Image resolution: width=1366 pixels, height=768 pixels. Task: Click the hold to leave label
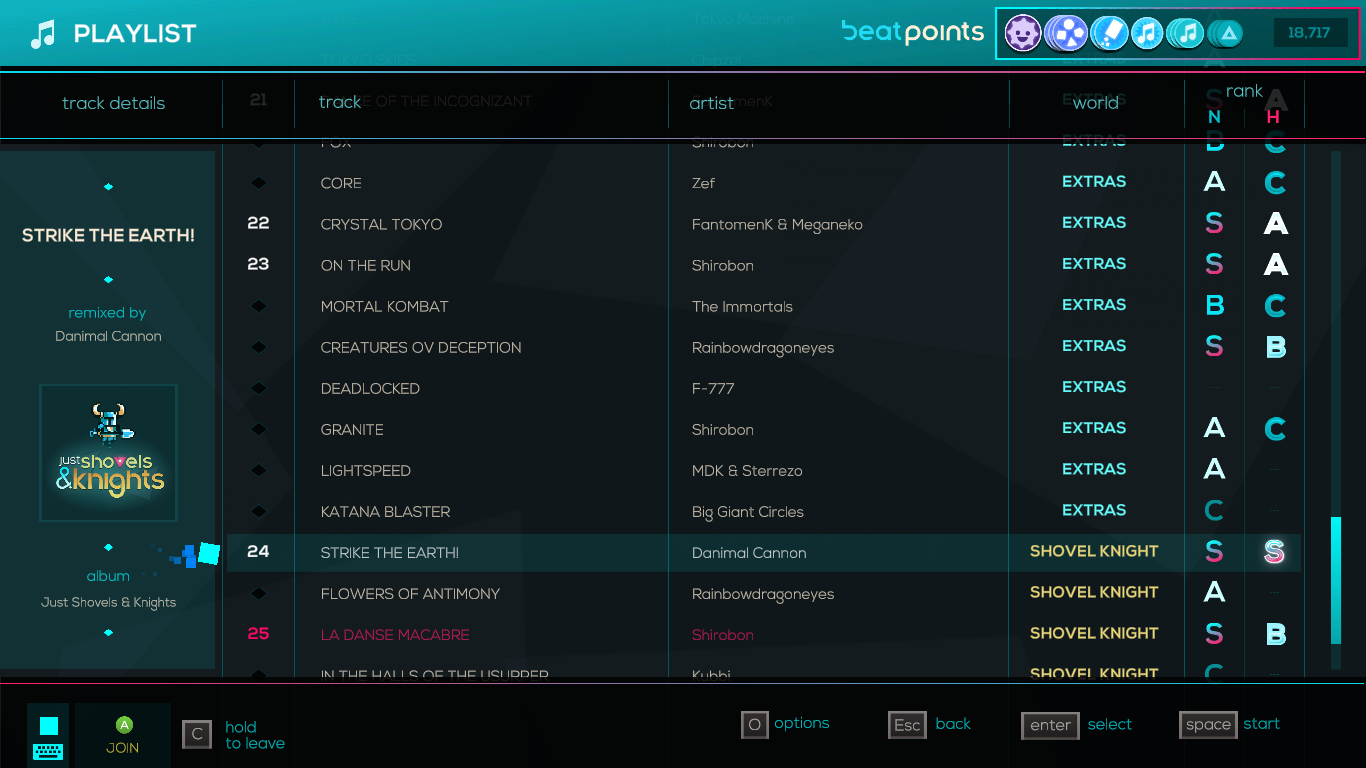[255, 735]
